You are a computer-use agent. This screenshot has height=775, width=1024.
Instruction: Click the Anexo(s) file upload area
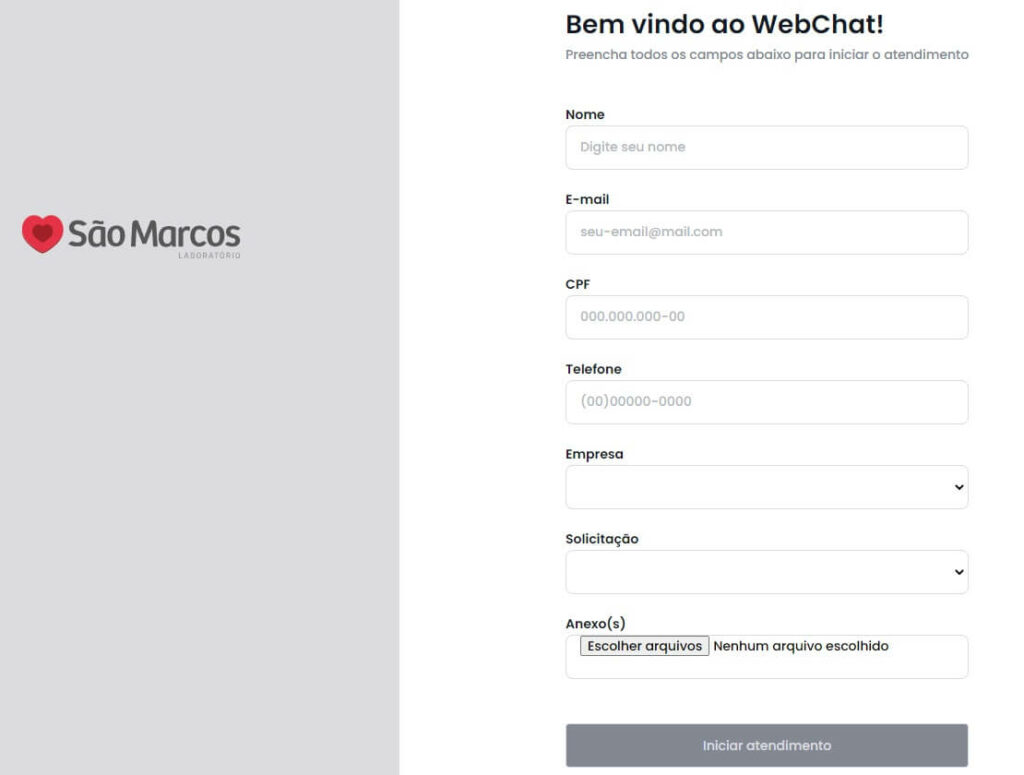766,657
